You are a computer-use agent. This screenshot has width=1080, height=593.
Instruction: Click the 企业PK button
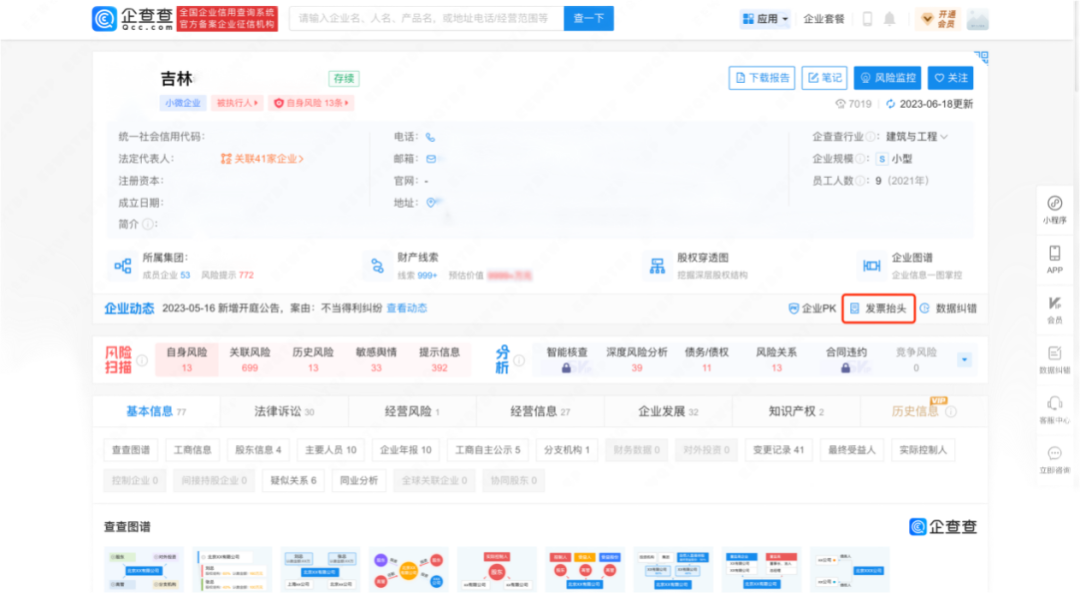click(812, 309)
